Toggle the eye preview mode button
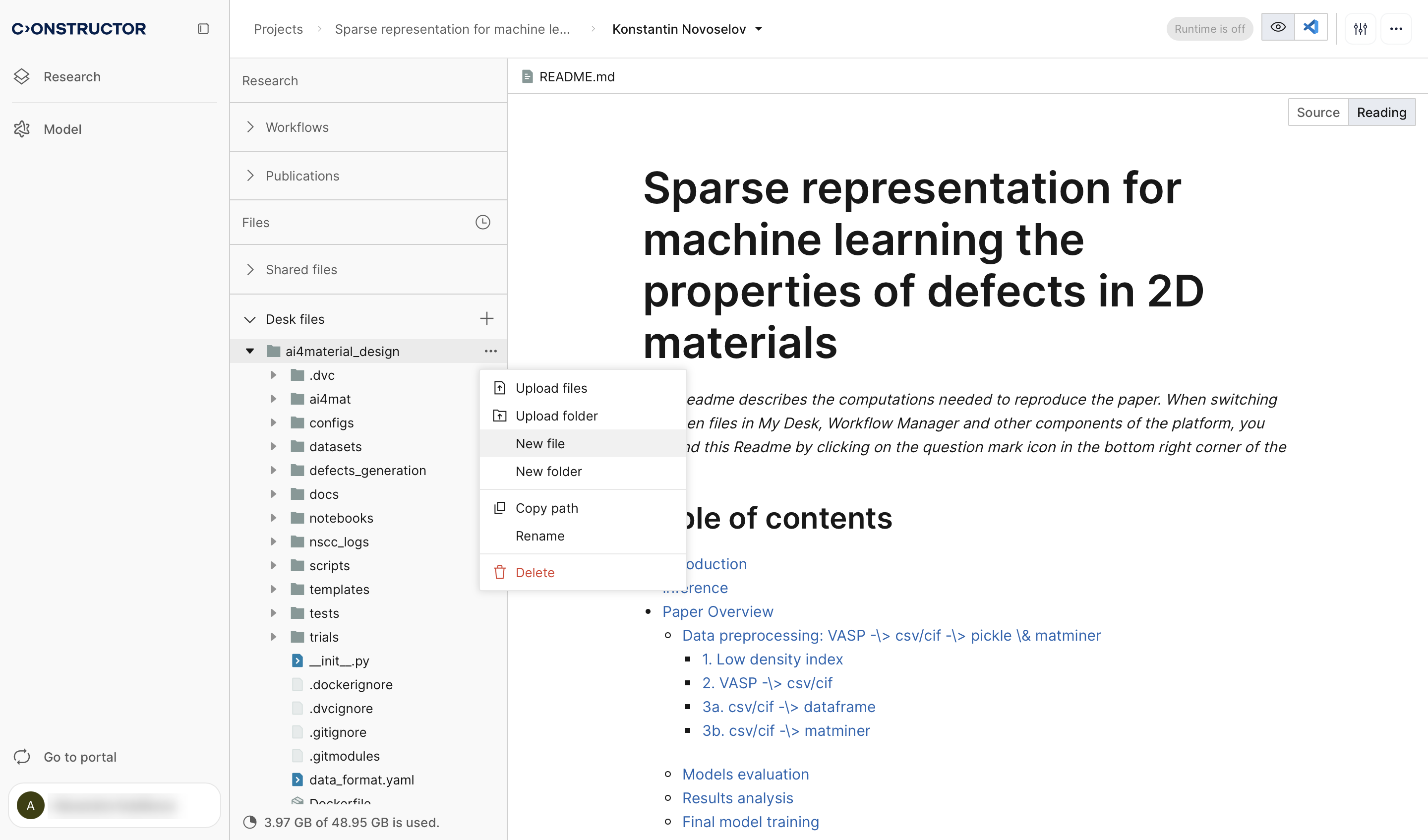Screen dimensions: 1428x840 click(x=1278, y=27)
